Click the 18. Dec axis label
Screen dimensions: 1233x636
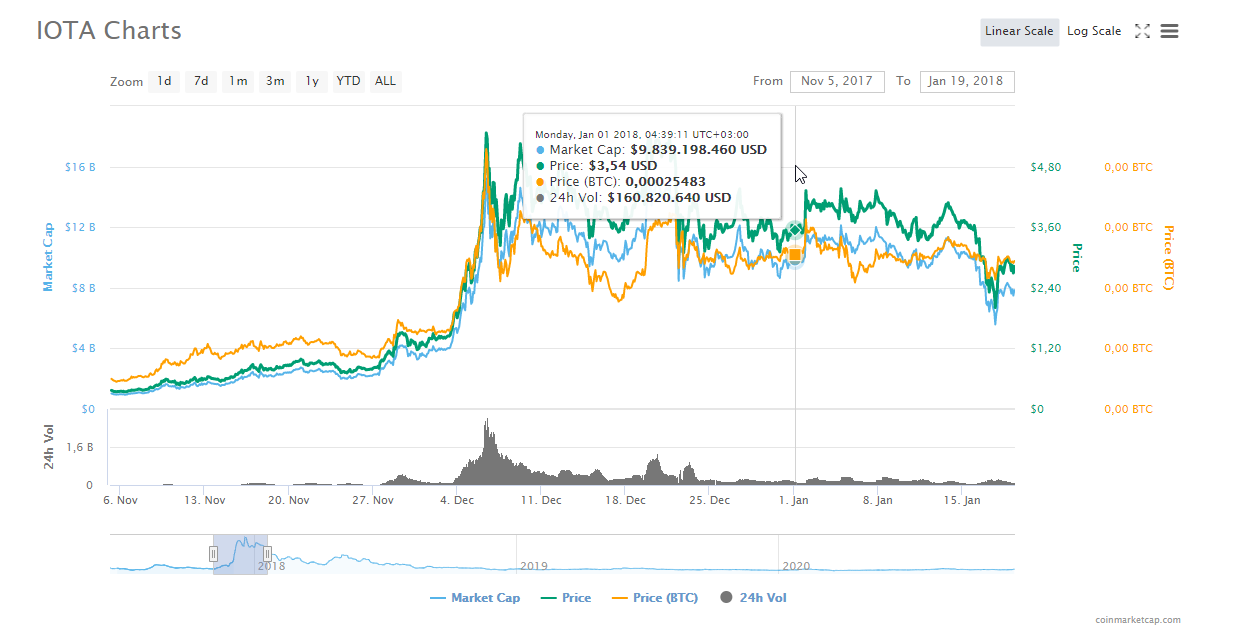(x=627, y=500)
